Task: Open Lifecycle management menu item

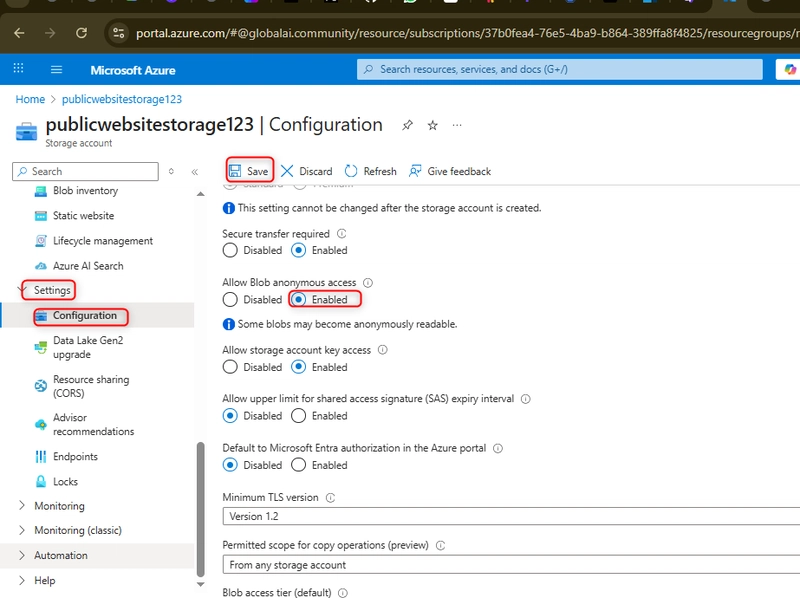Action: tap(103, 241)
